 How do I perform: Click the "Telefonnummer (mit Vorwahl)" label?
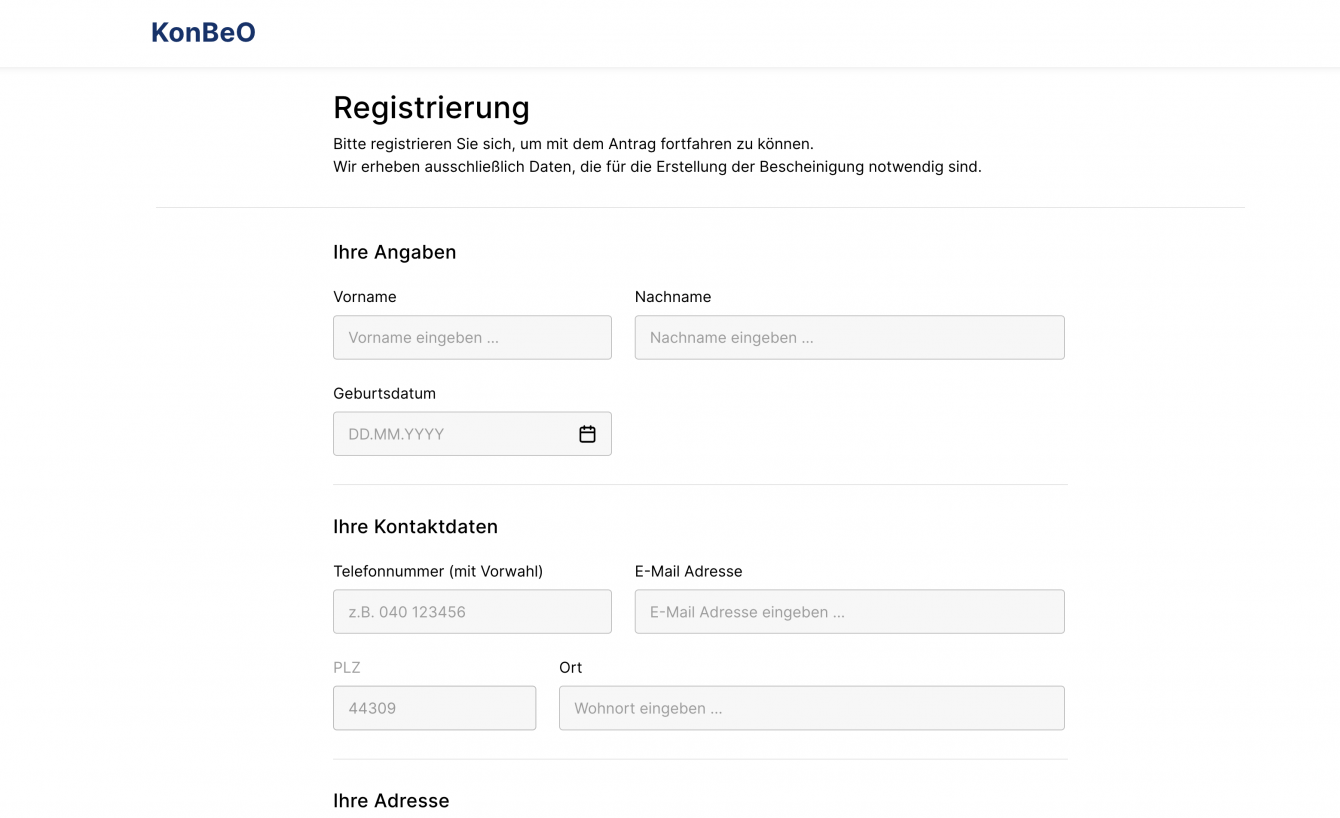tap(438, 571)
